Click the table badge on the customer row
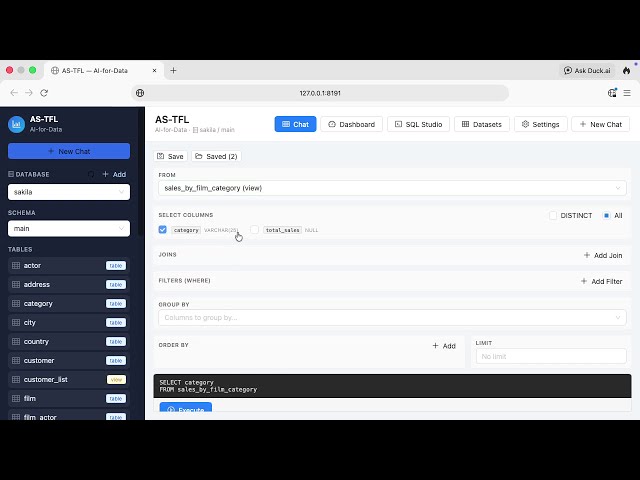The image size is (640, 480). click(116, 360)
